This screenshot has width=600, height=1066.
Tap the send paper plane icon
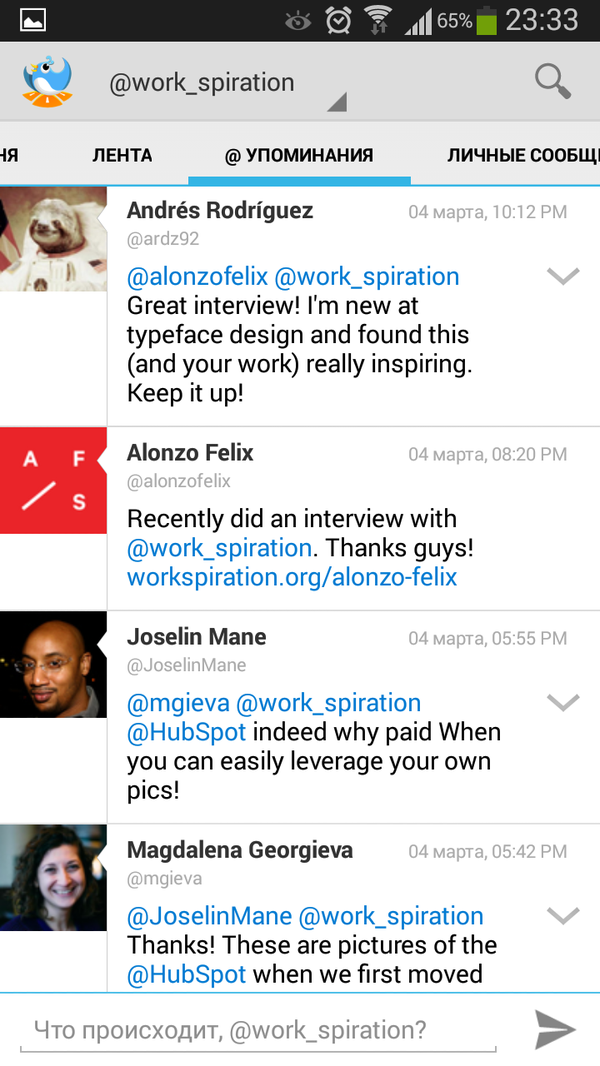[555, 1029]
